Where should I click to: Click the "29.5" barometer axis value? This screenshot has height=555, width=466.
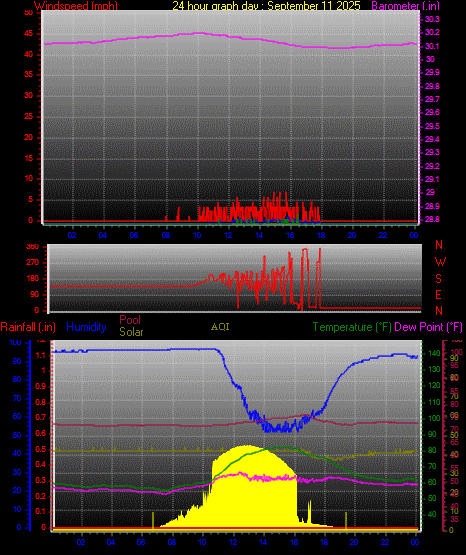point(432,126)
